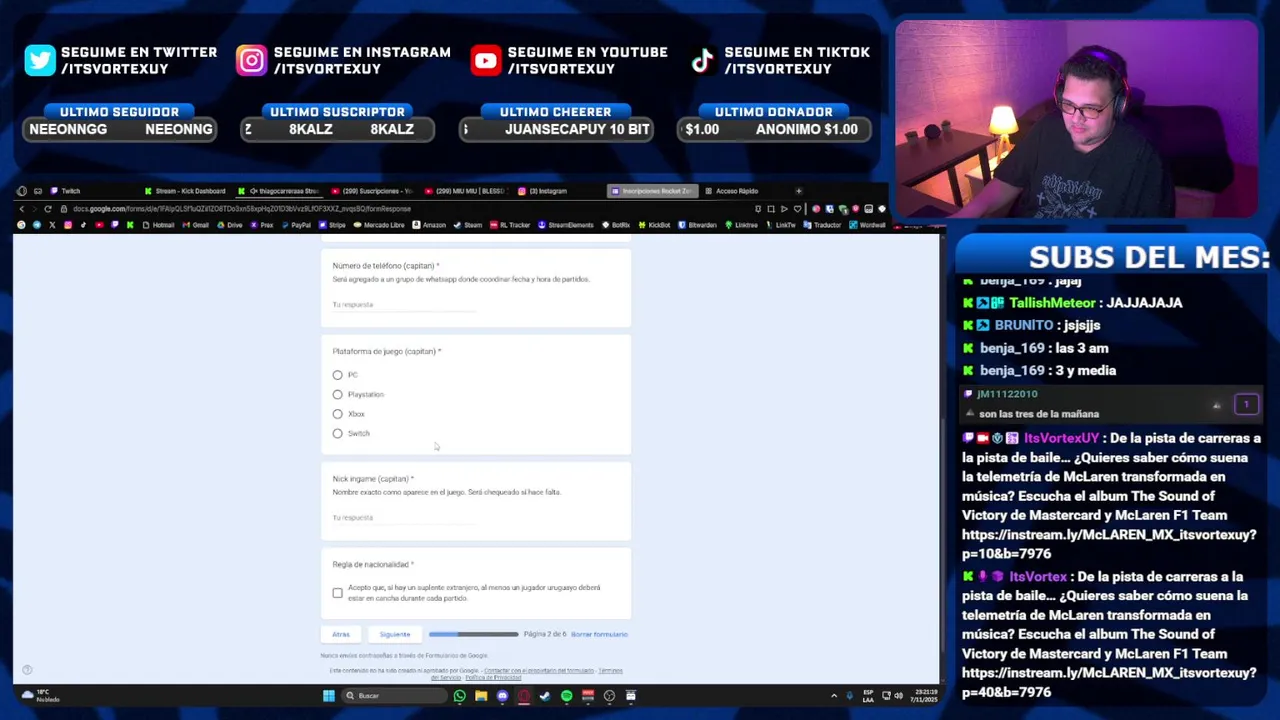Image resolution: width=1280 pixels, height=720 pixels.
Task: Open the Linktree bookmark
Action: tap(743, 225)
